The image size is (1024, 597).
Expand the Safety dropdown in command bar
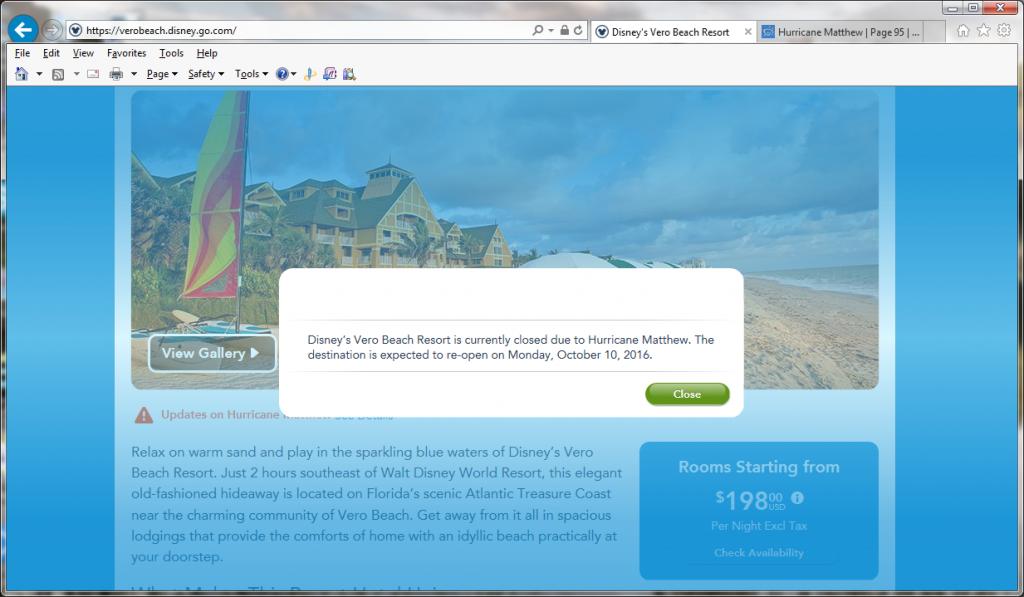[206, 74]
